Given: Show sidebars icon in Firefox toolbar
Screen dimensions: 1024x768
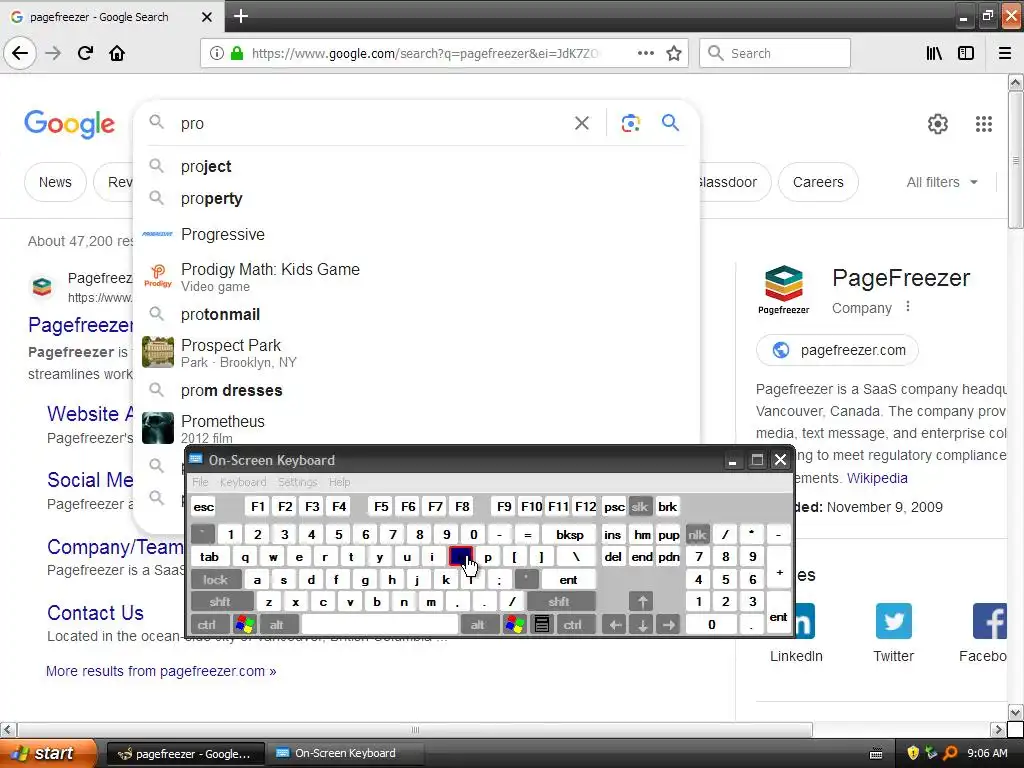Looking at the screenshot, I should coord(966,53).
